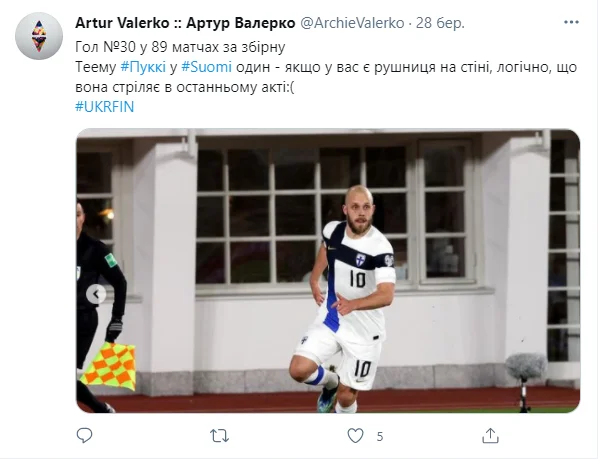Open the #Suomi hashtag
The height and width of the screenshot is (459, 598).
pyautogui.click(x=206, y=67)
